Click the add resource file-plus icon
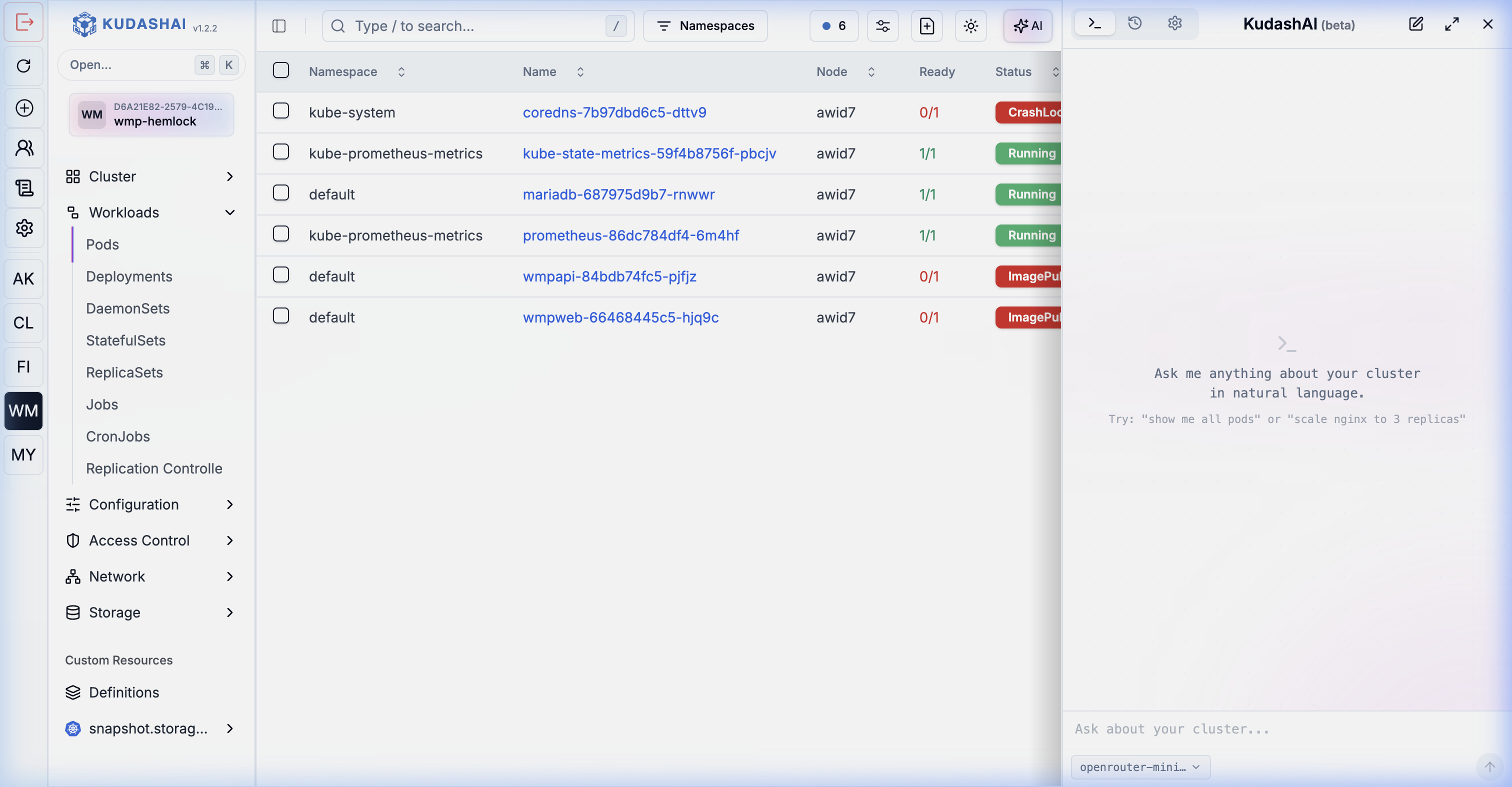 click(x=927, y=26)
